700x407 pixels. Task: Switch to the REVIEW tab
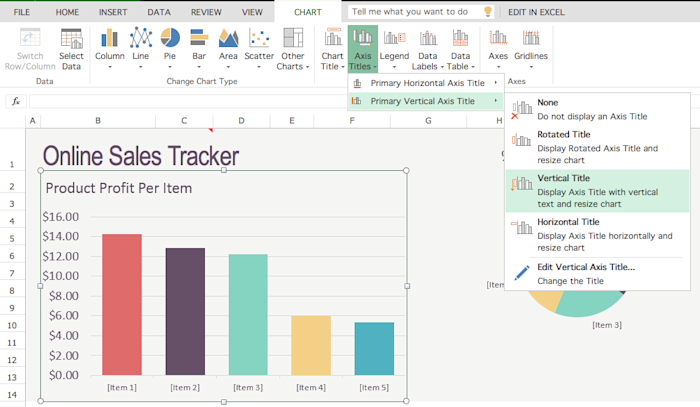tap(206, 12)
